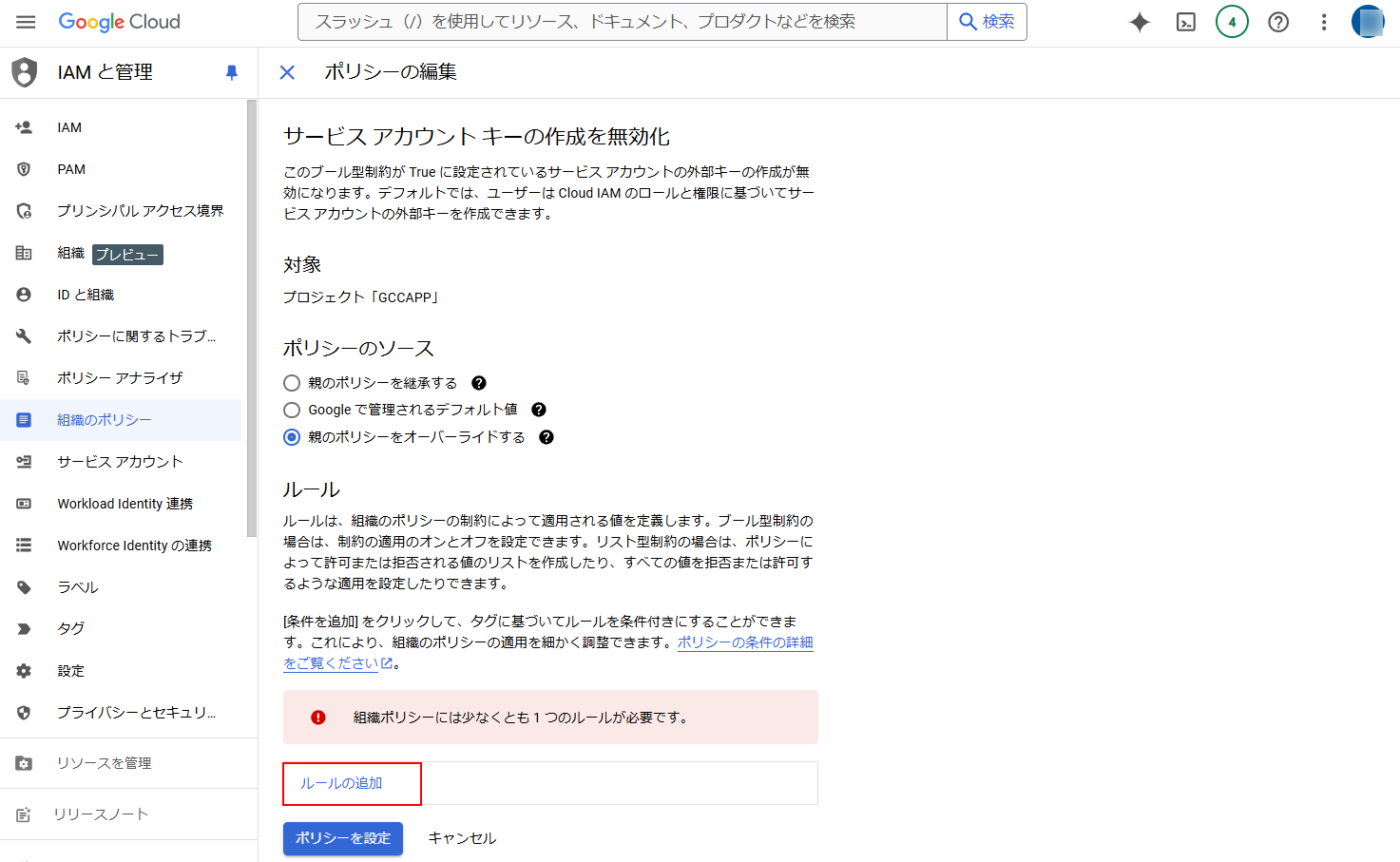Viewport: 1400px width, 862px height.
Task: Open the three-dot settings menu
Action: [1324, 22]
